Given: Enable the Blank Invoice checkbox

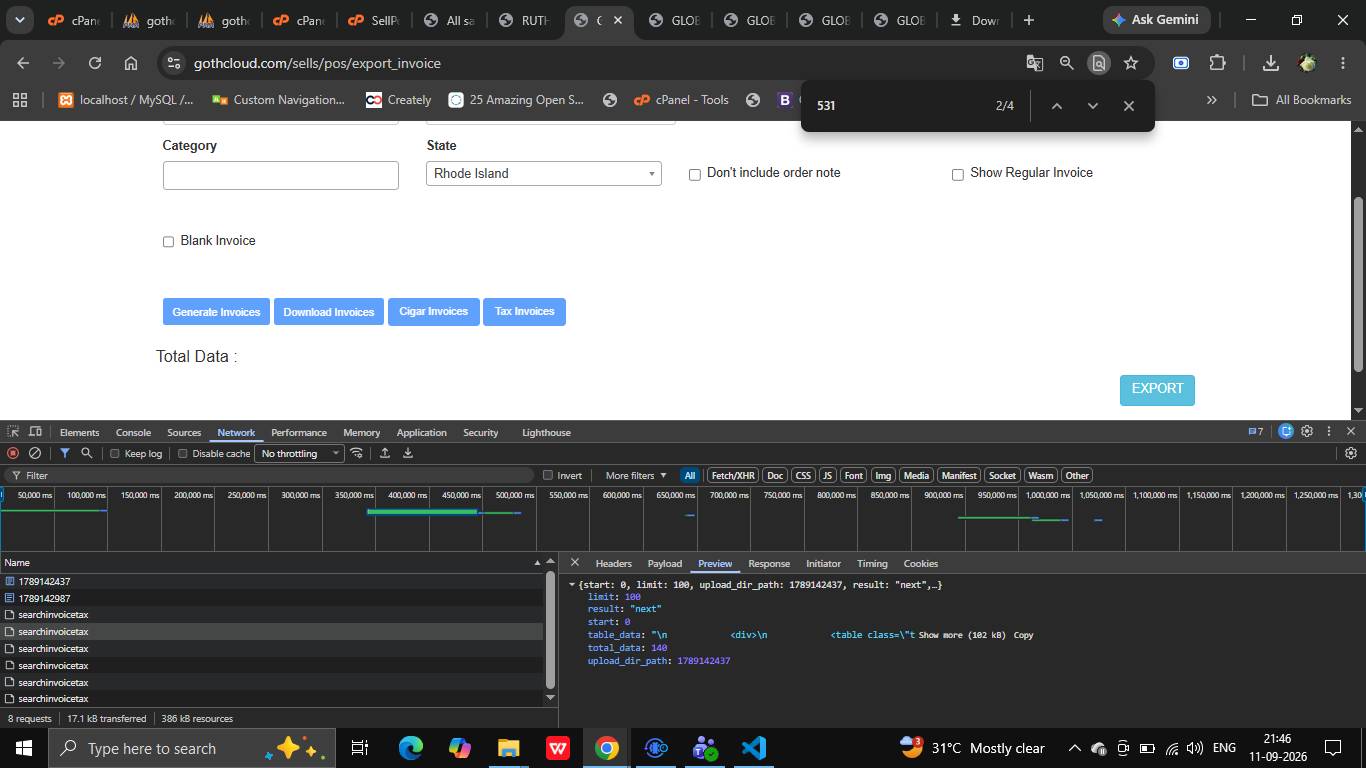Looking at the screenshot, I should (168, 241).
